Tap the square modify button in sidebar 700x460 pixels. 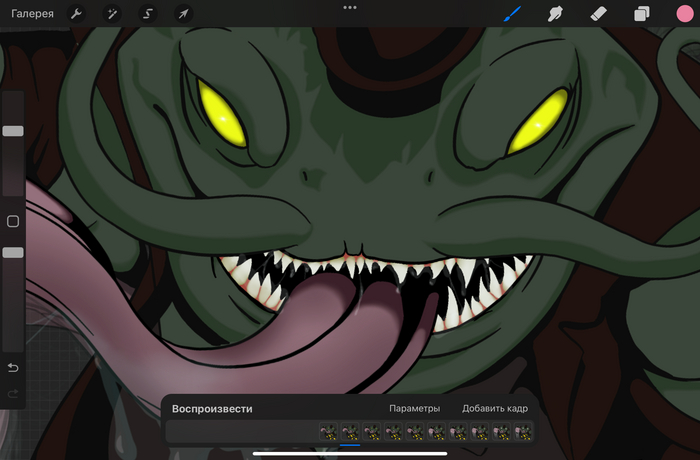pyautogui.click(x=13, y=221)
